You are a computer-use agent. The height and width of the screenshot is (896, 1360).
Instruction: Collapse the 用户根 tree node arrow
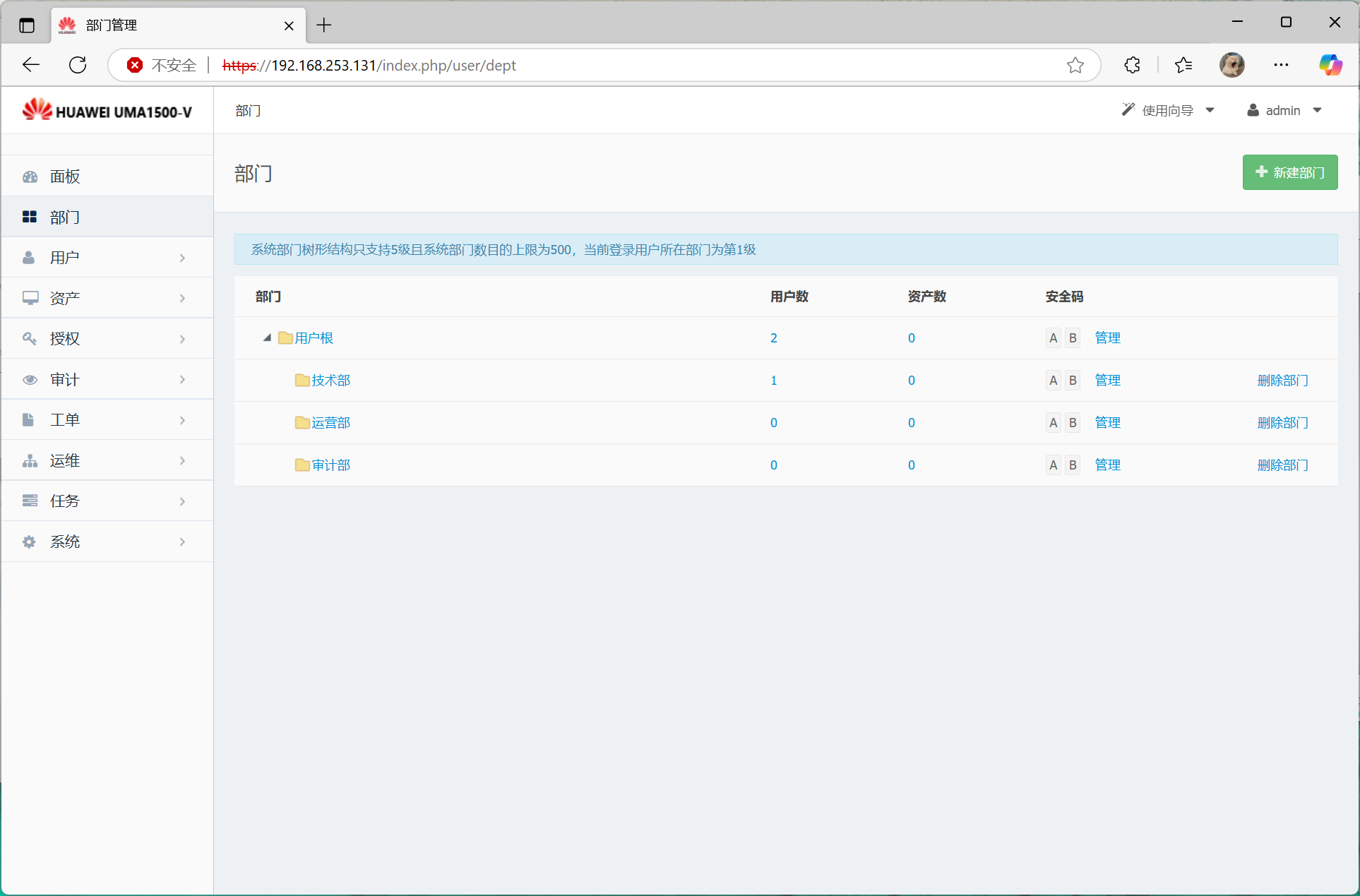[x=267, y=338]
